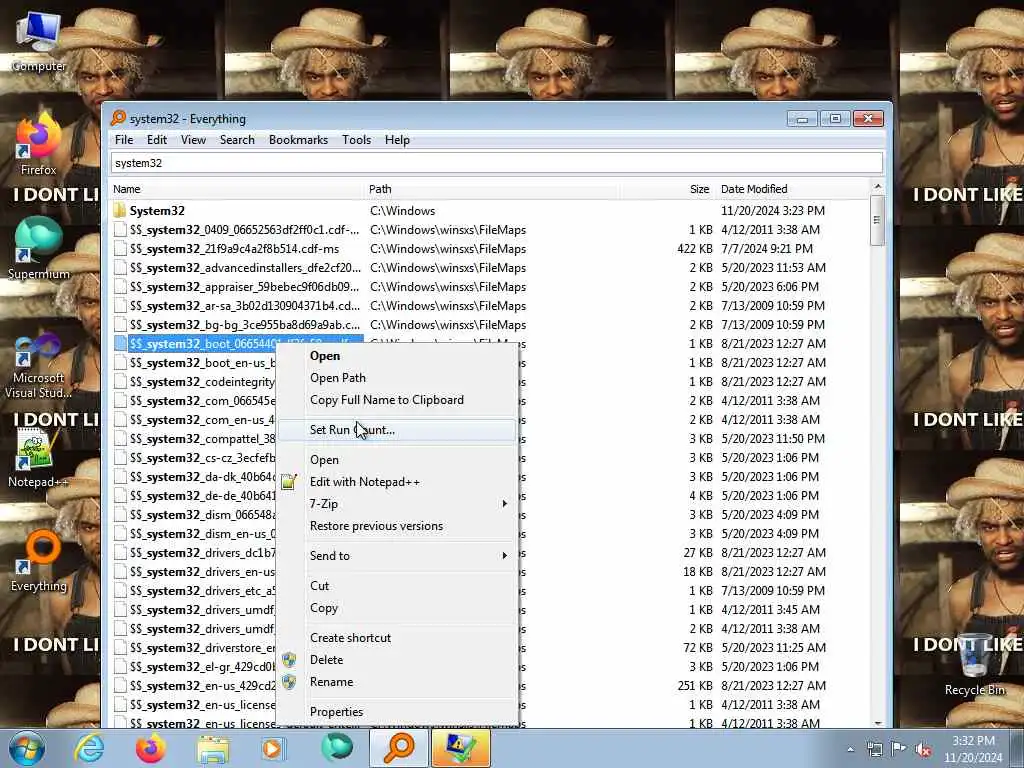The height and width of the screenshot is (768, 1024).
Task: Open the View menu
Action: [x=193, y=140]
